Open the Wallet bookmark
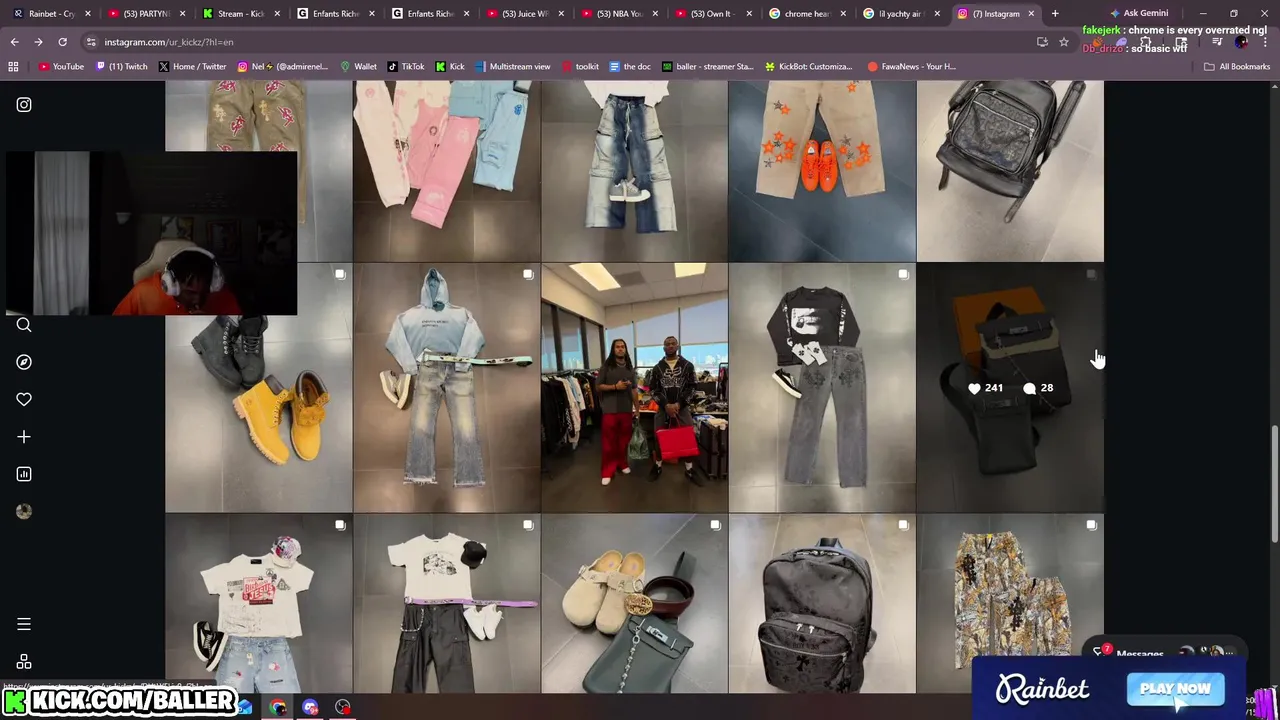This screenshot has width=1280, height=720. pos(359,66)
